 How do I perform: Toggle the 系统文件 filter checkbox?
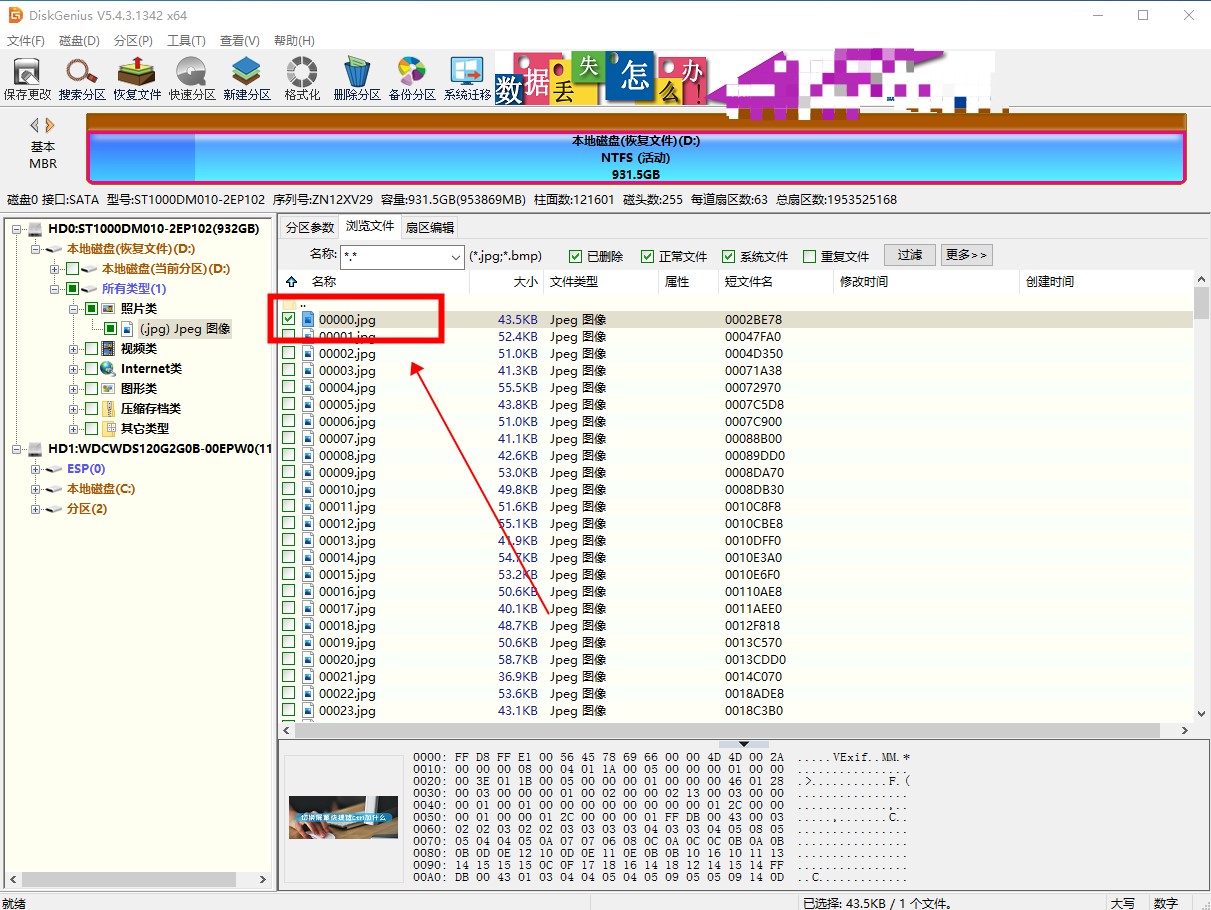(x=729, y=257)
